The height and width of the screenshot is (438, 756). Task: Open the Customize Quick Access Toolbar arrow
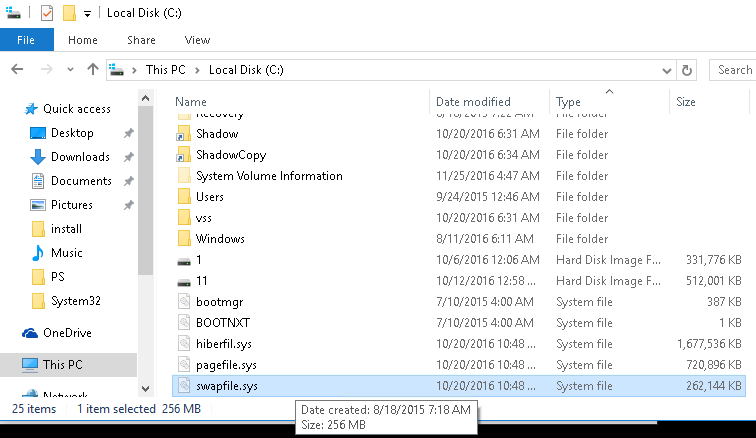pos(87,14)
